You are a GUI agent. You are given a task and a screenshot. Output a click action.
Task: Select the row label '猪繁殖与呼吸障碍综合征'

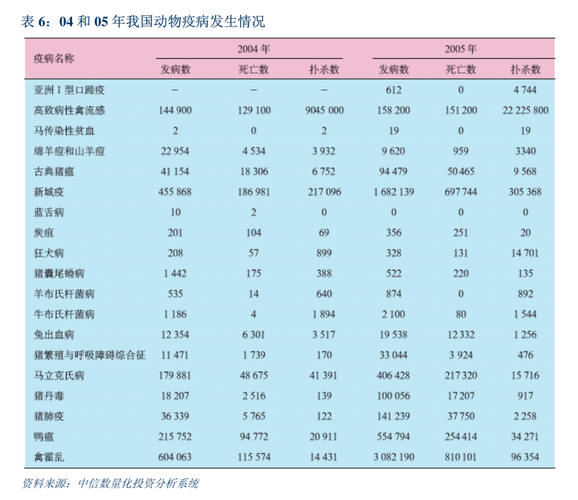[90, 355]
